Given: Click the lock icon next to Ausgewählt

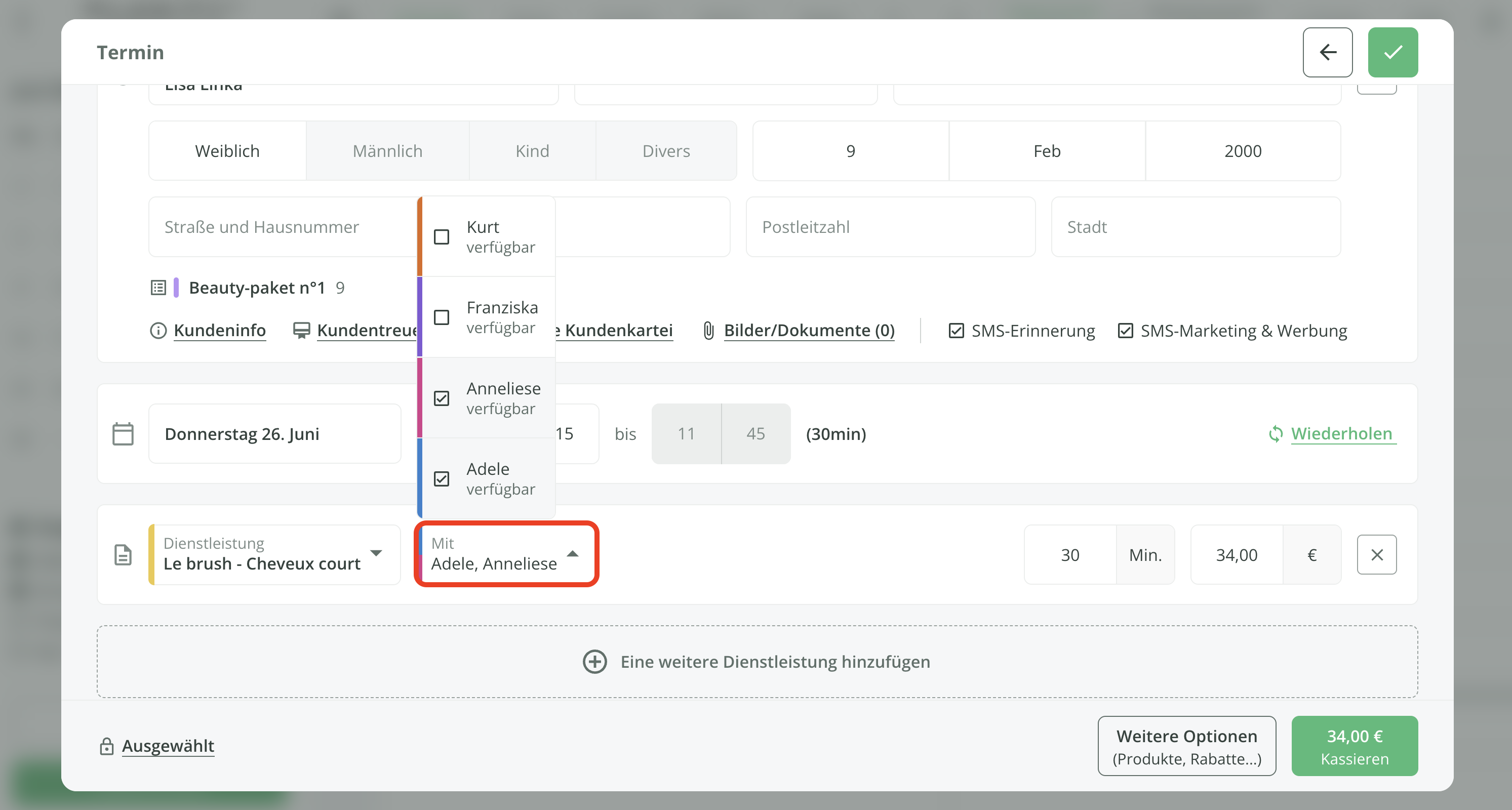Looking at the screenshot, I should pyautogui.click(x=106, y=746).
